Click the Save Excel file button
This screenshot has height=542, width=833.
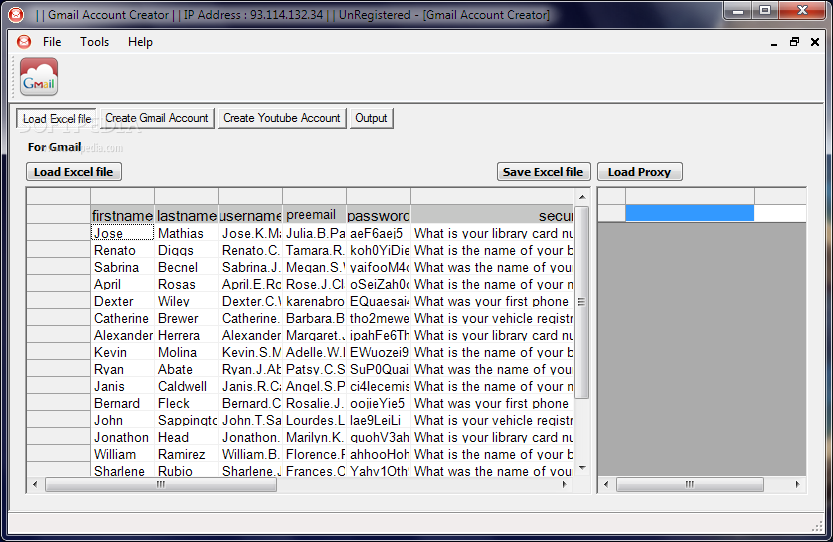click(543, 172)
